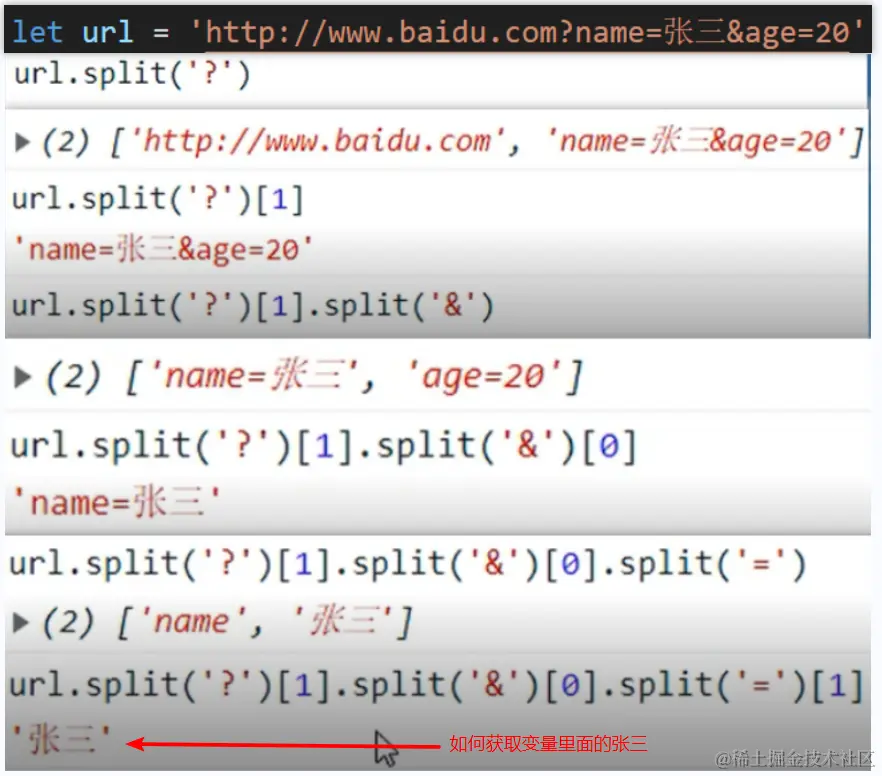Click the console input url.split('?')[1]

coord(158,198)
